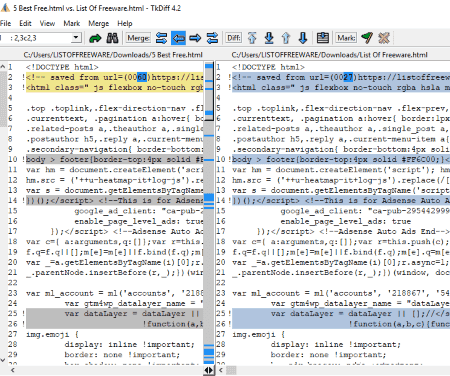Click left pane line 29 'border: none !important;'

pos(122,355)
